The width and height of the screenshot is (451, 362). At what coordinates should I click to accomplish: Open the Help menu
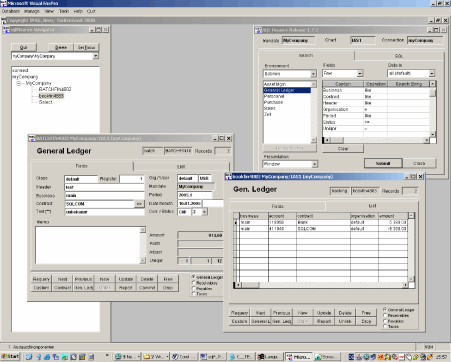point(78,11)
